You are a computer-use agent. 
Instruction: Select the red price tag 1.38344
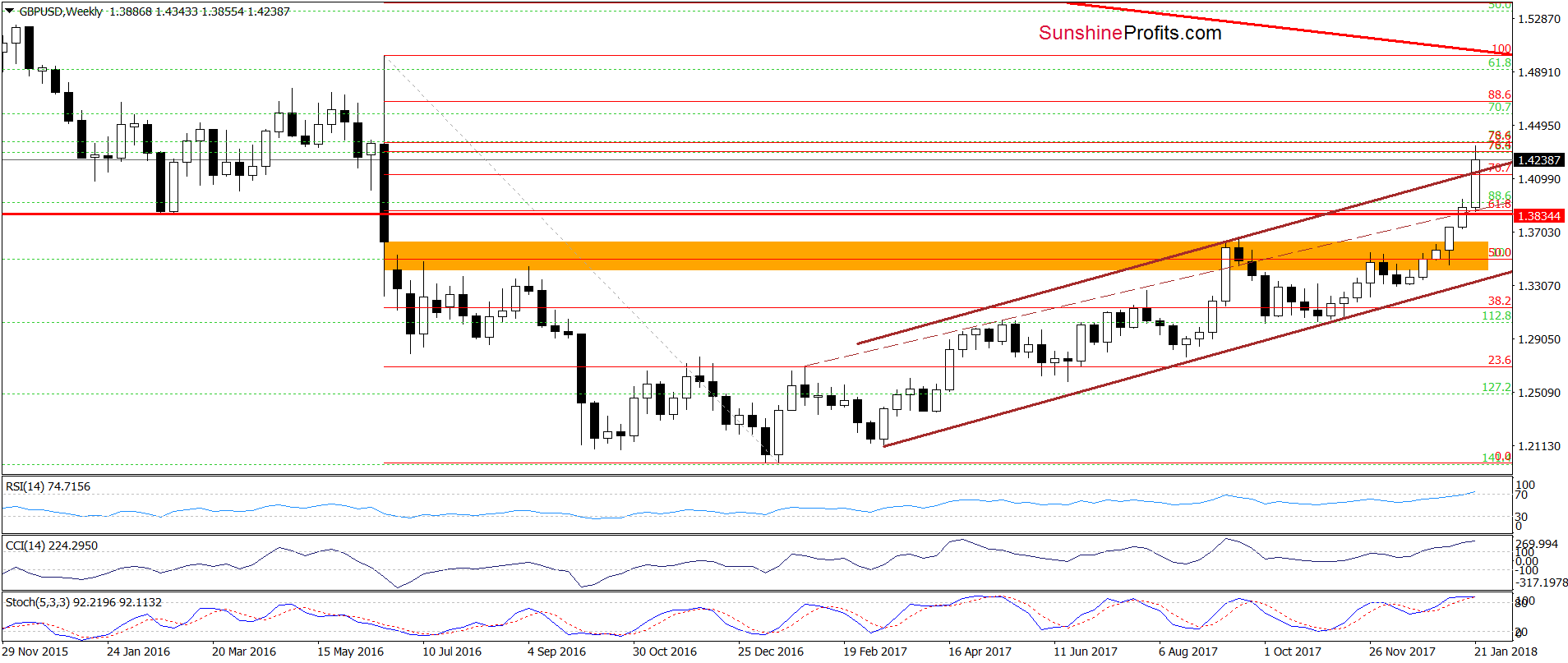click(1539, 216)
